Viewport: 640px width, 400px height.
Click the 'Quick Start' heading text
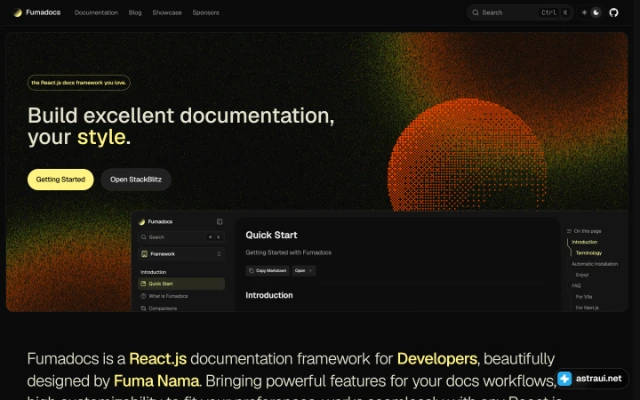tap(271, 235)
